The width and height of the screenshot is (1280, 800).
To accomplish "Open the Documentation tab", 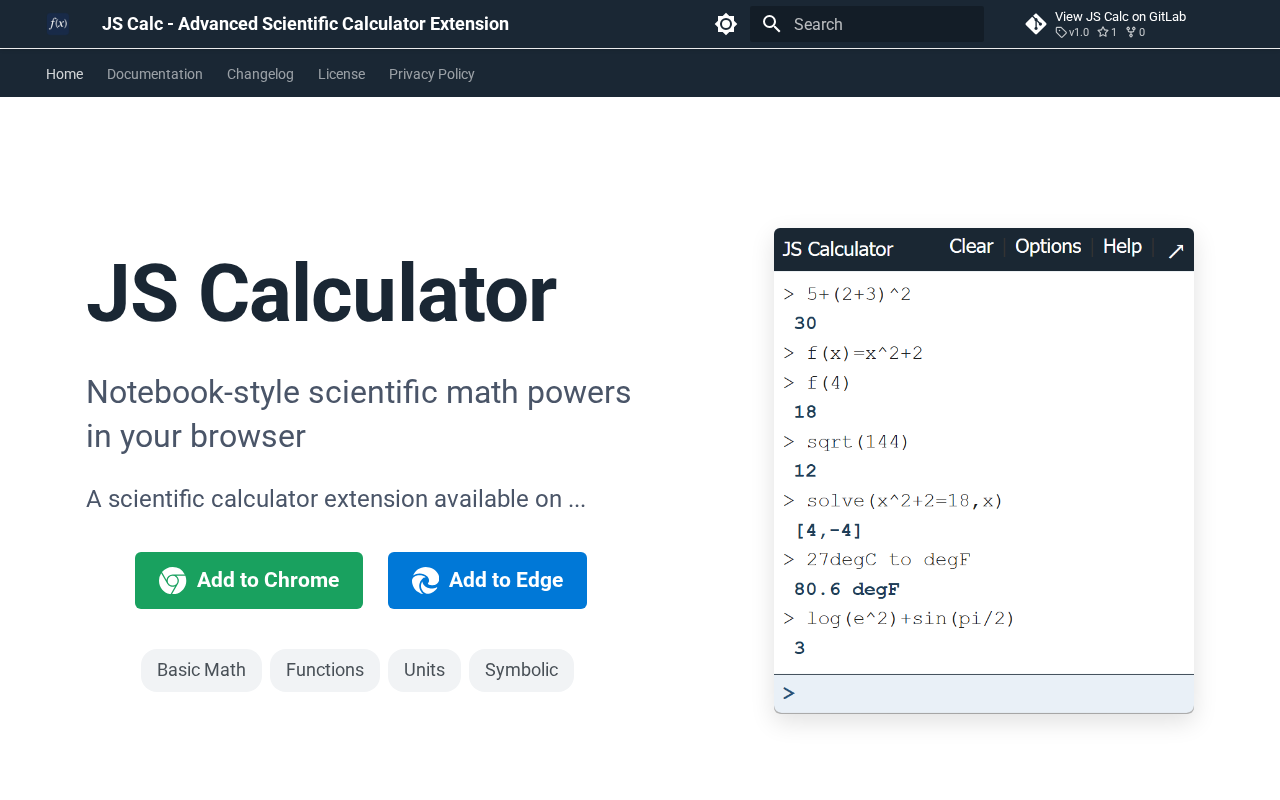I will (155, 74).
